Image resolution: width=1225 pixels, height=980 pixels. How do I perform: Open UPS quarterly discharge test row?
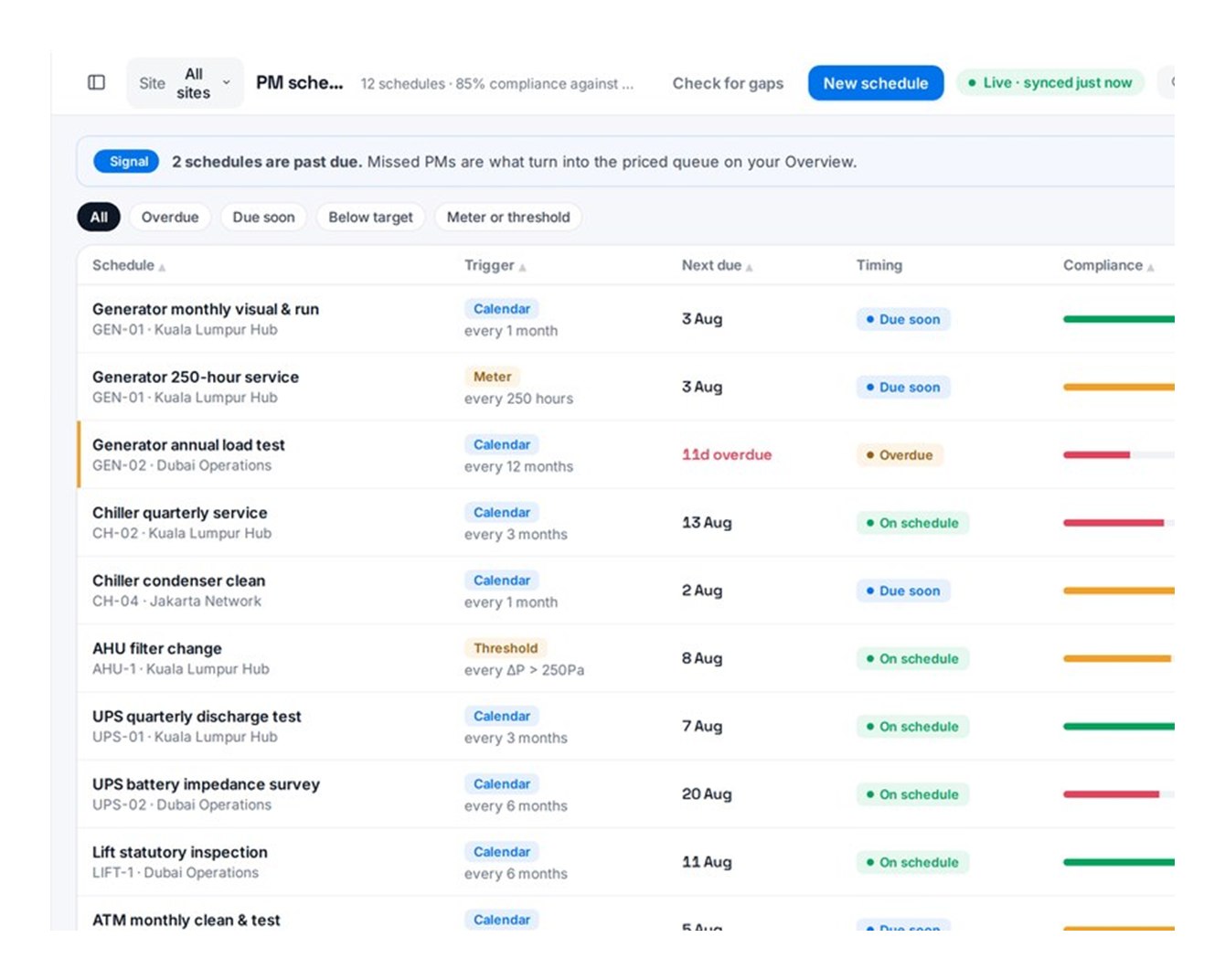point(625,726)
